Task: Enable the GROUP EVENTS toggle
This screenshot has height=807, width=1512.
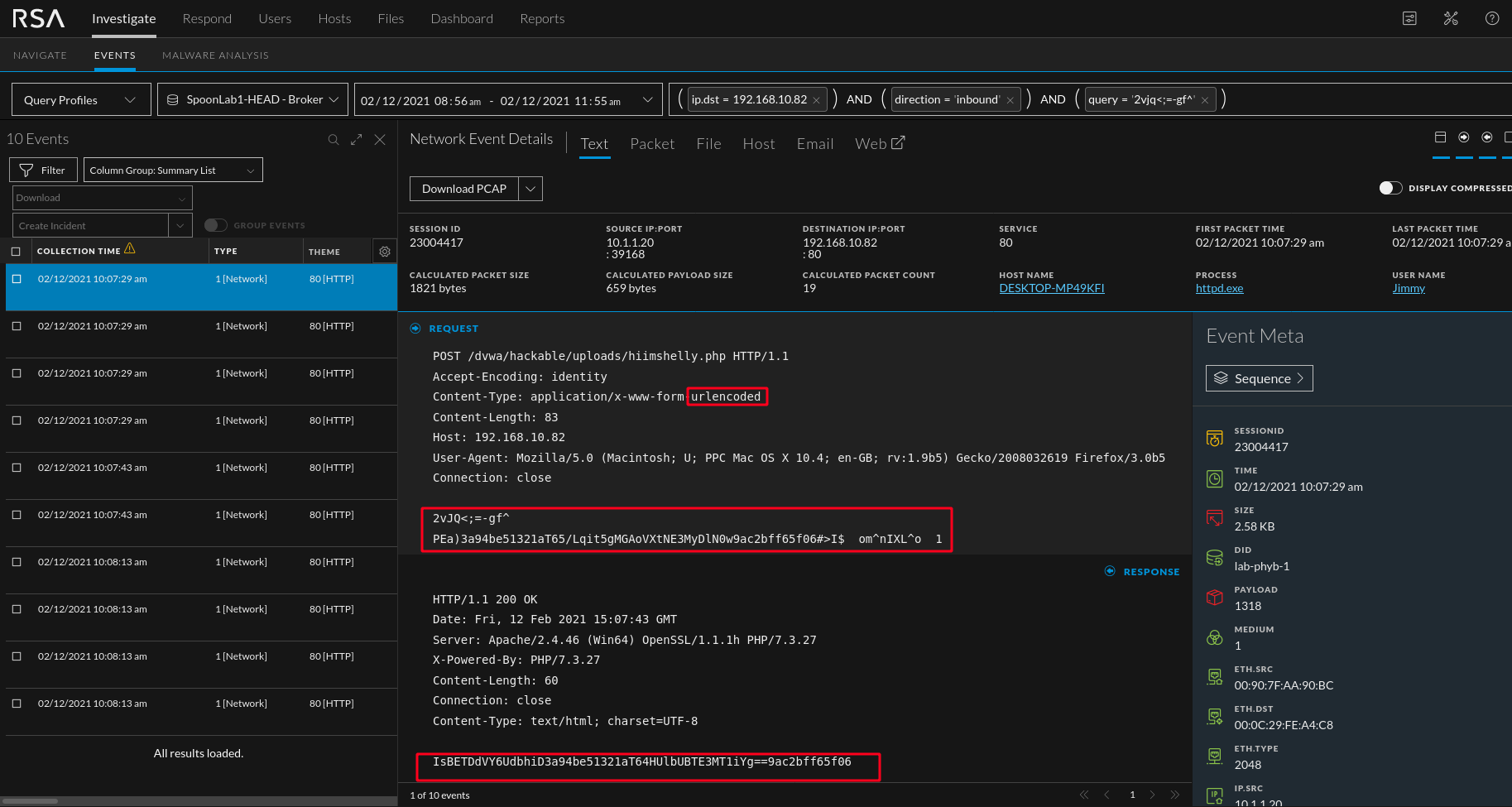Action: tap(216, 224)
